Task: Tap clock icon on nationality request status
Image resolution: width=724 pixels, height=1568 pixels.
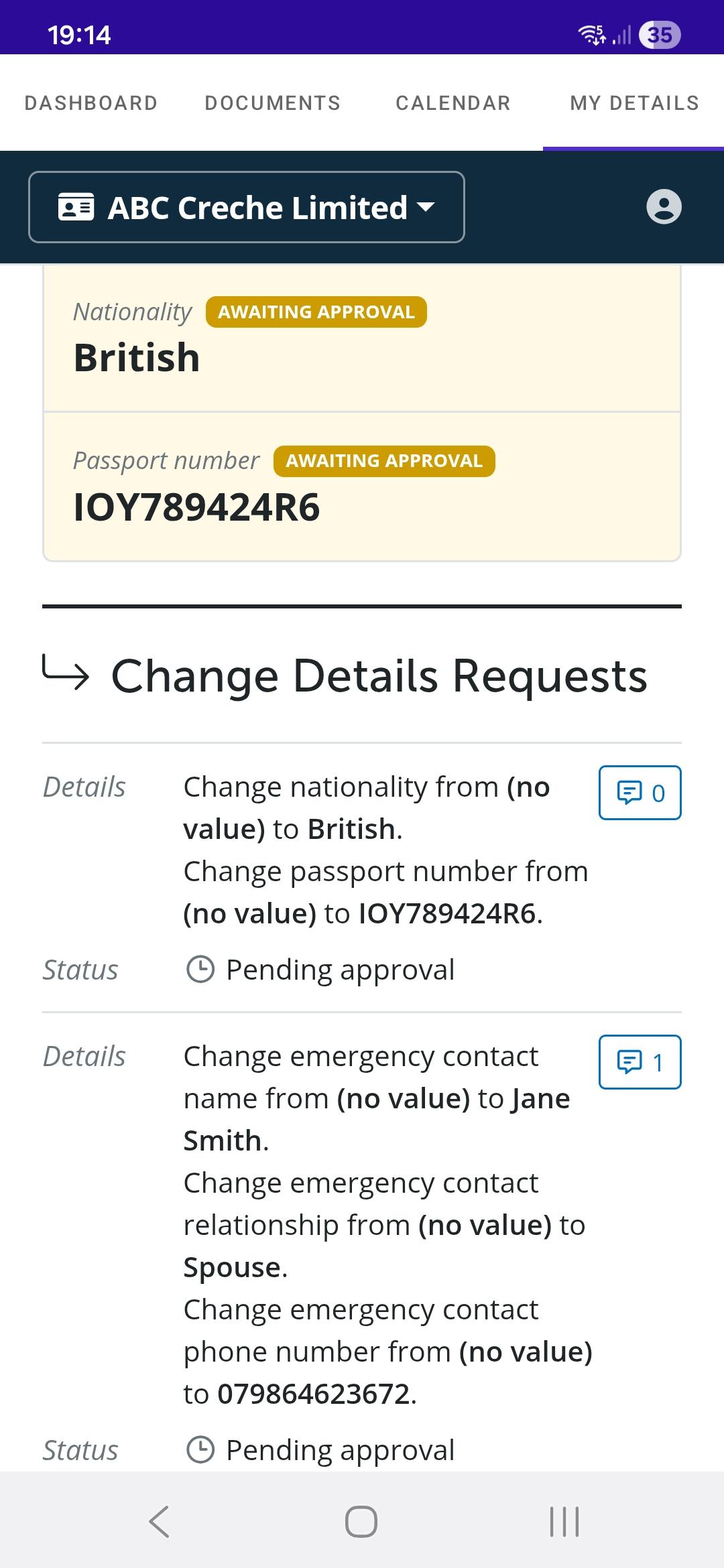Action: click(200, 970)
